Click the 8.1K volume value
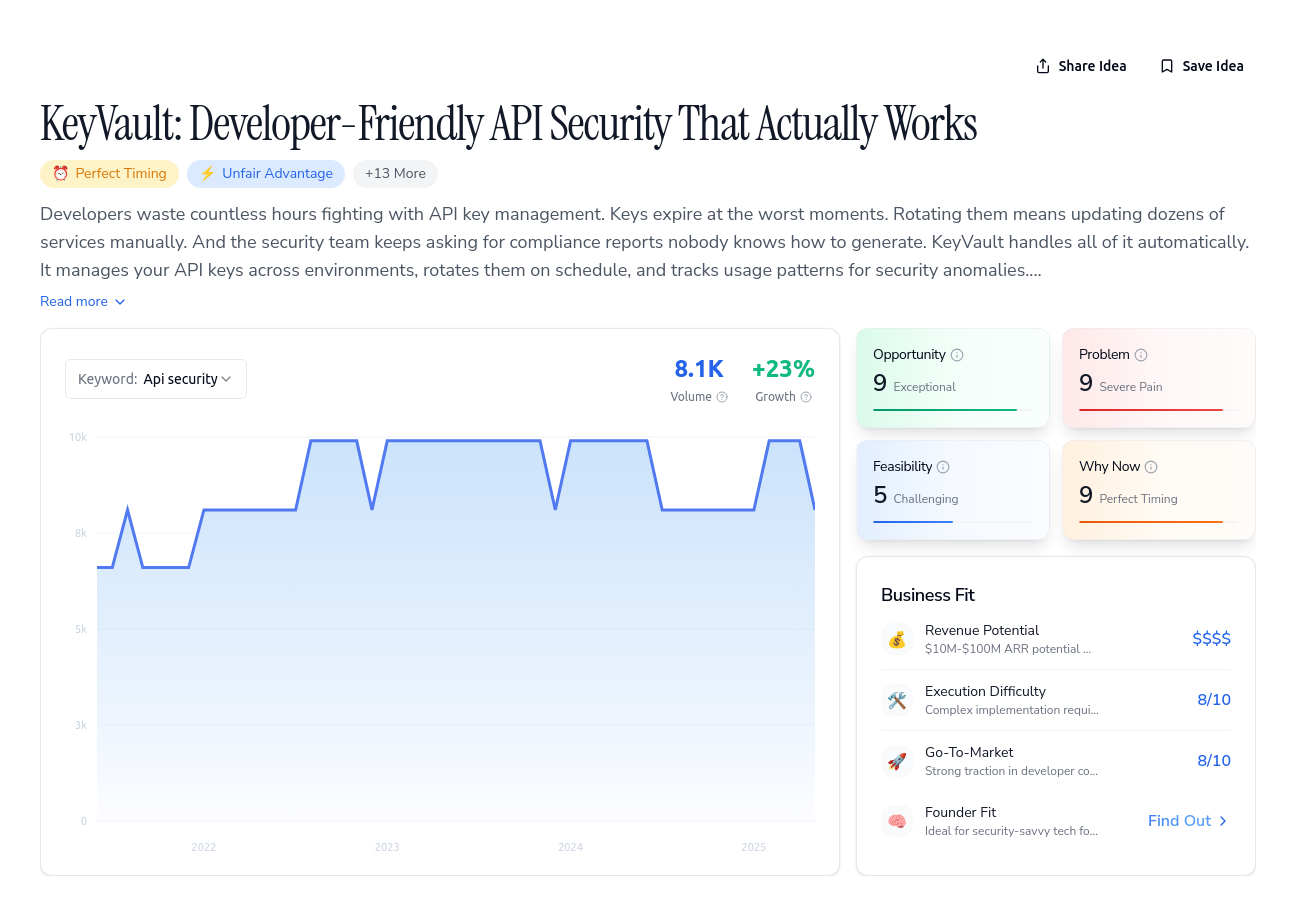Screen dimensions: 1296x916 coord(699,369)
